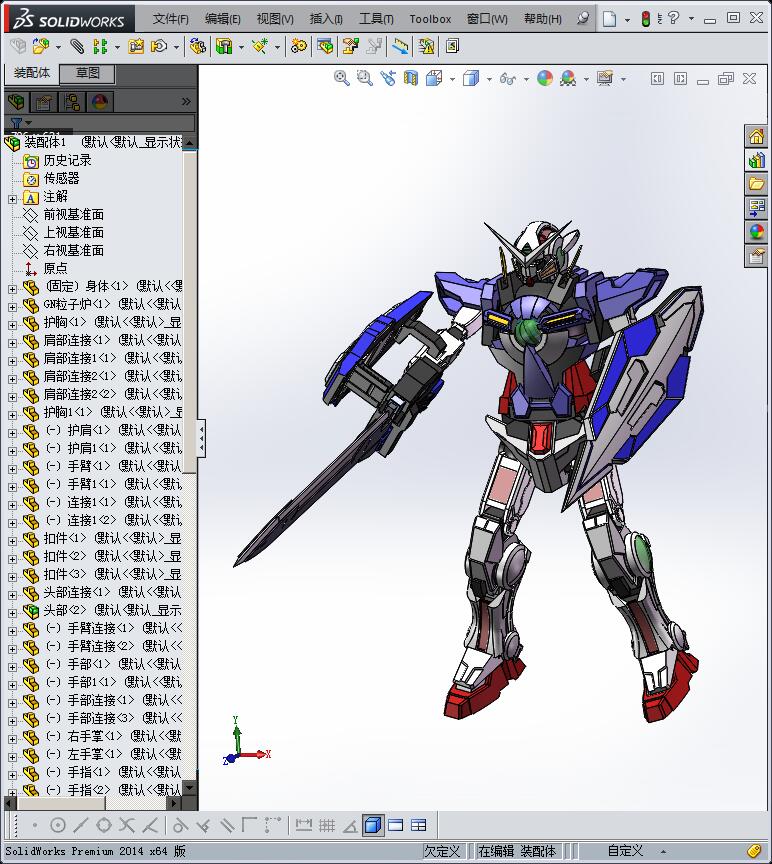Click the View Orientation cube icon
Viewport: 772px width, 864px height.
(434, 79)
